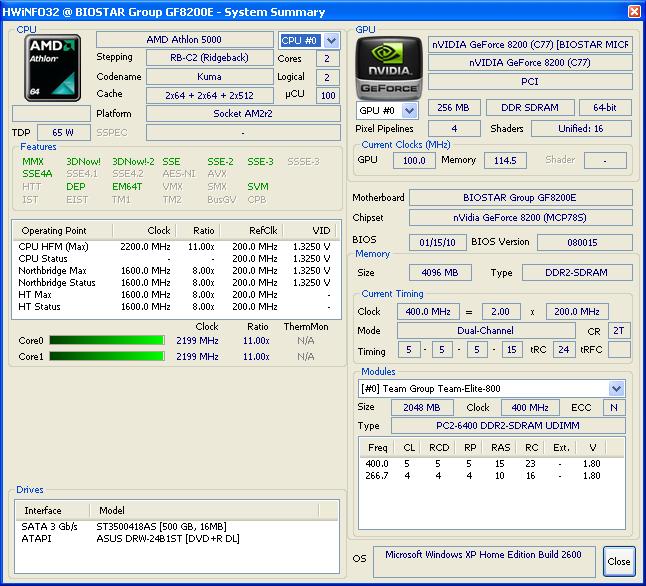
Task: Click the Cores count field
Action: coord(328,58)
